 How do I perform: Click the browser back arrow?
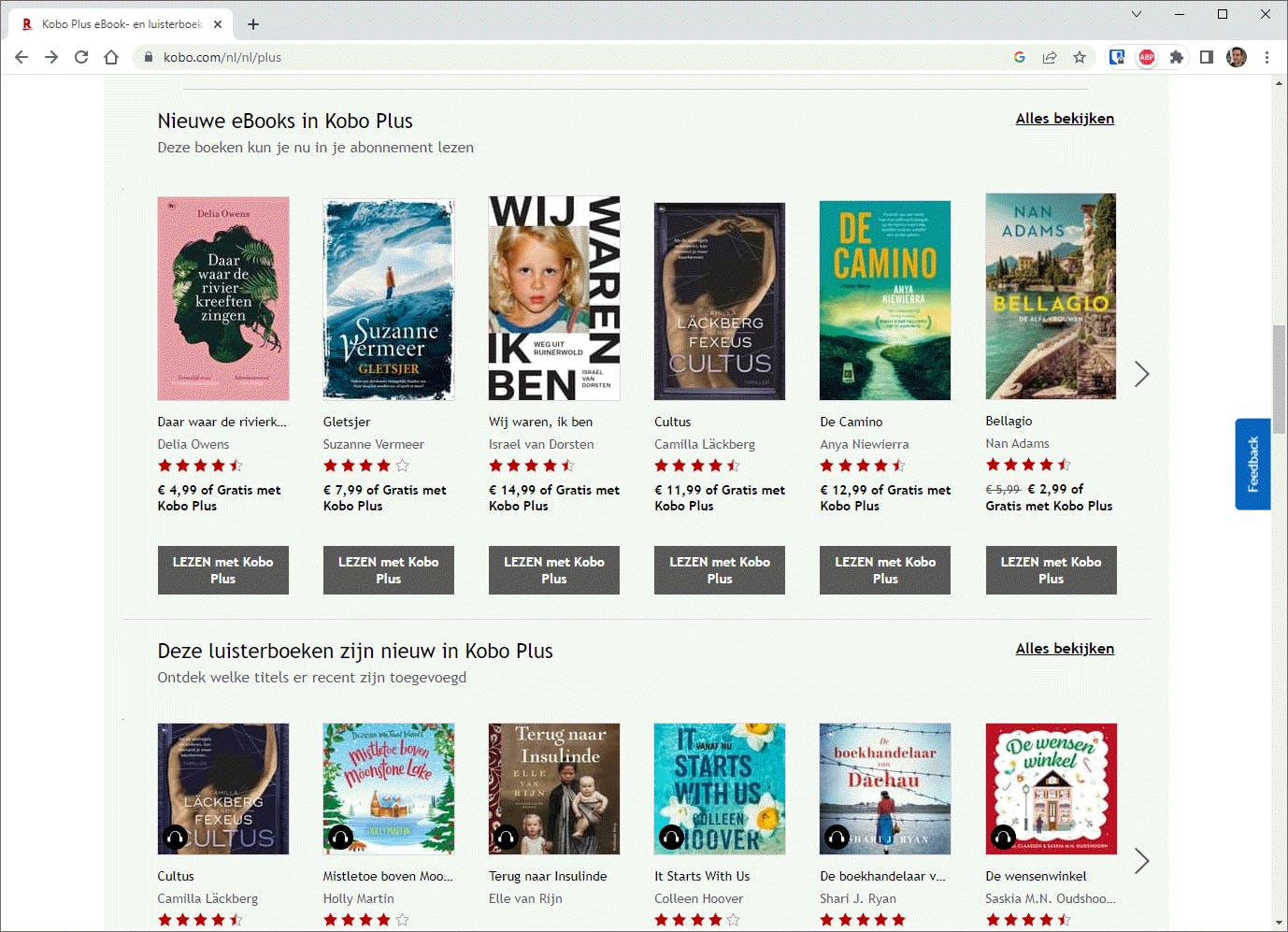[21, 57]
